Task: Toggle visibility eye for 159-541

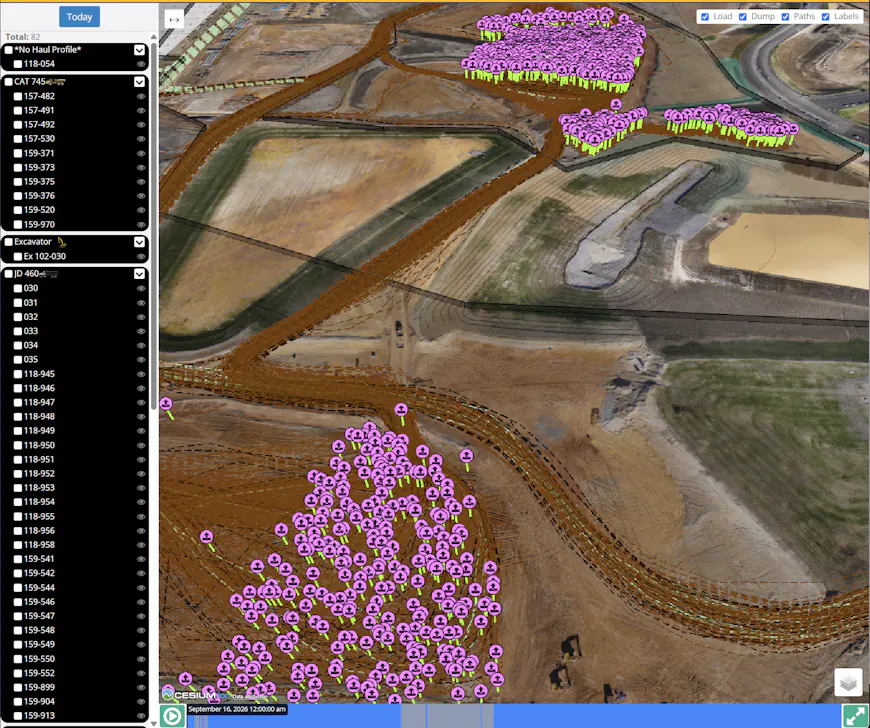Action: click(141, 559)
